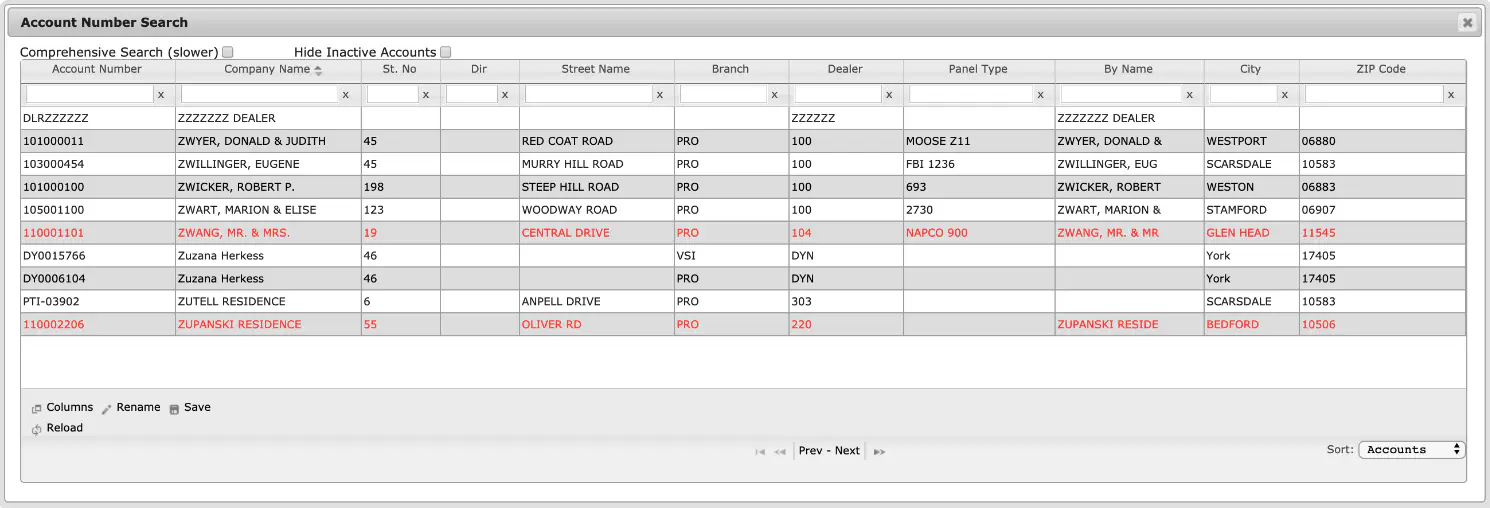Viewport: 1490px width, 508px height.
Task: Focus the City filter field
Action: point(1243,94)
